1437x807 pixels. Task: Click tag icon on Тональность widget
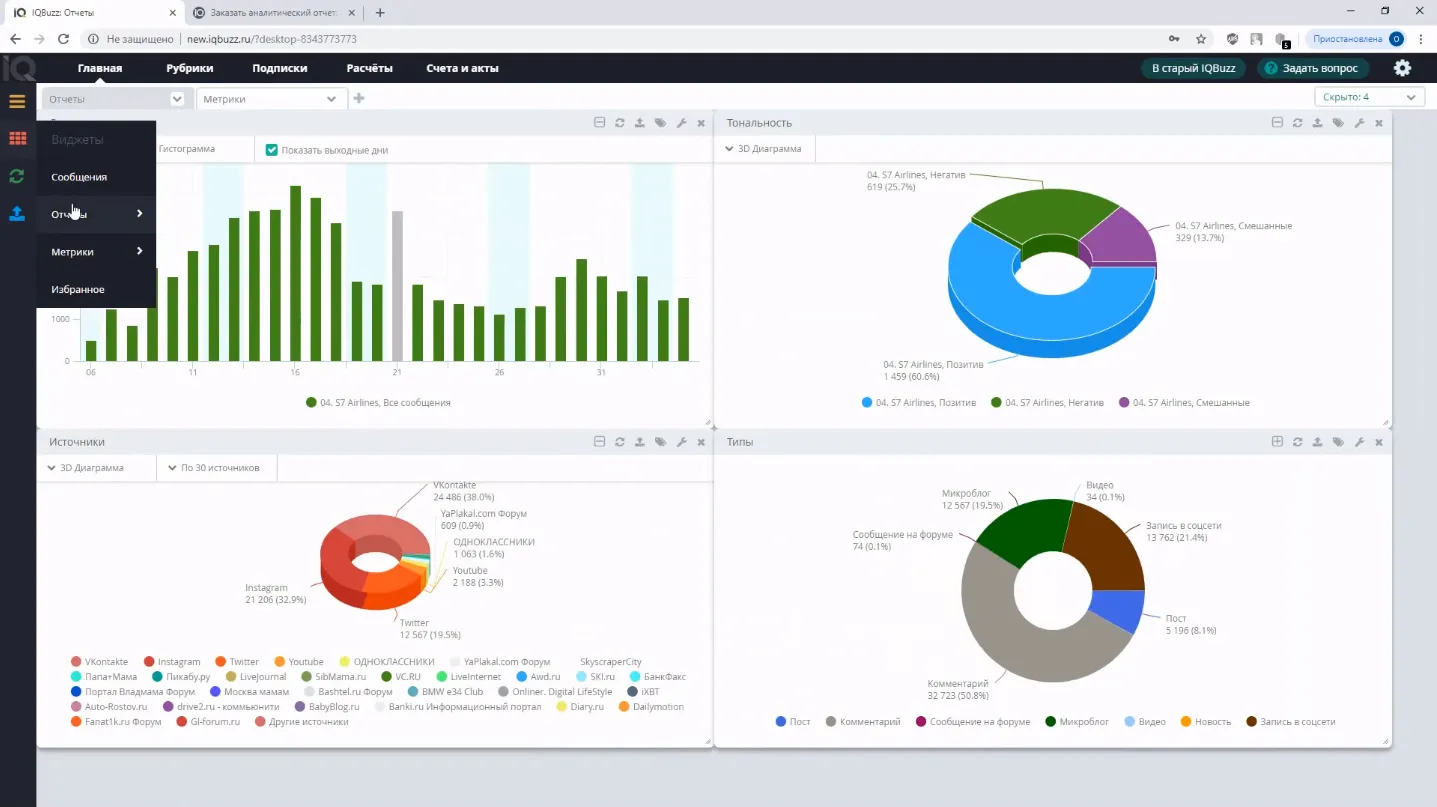point(1338,123)
